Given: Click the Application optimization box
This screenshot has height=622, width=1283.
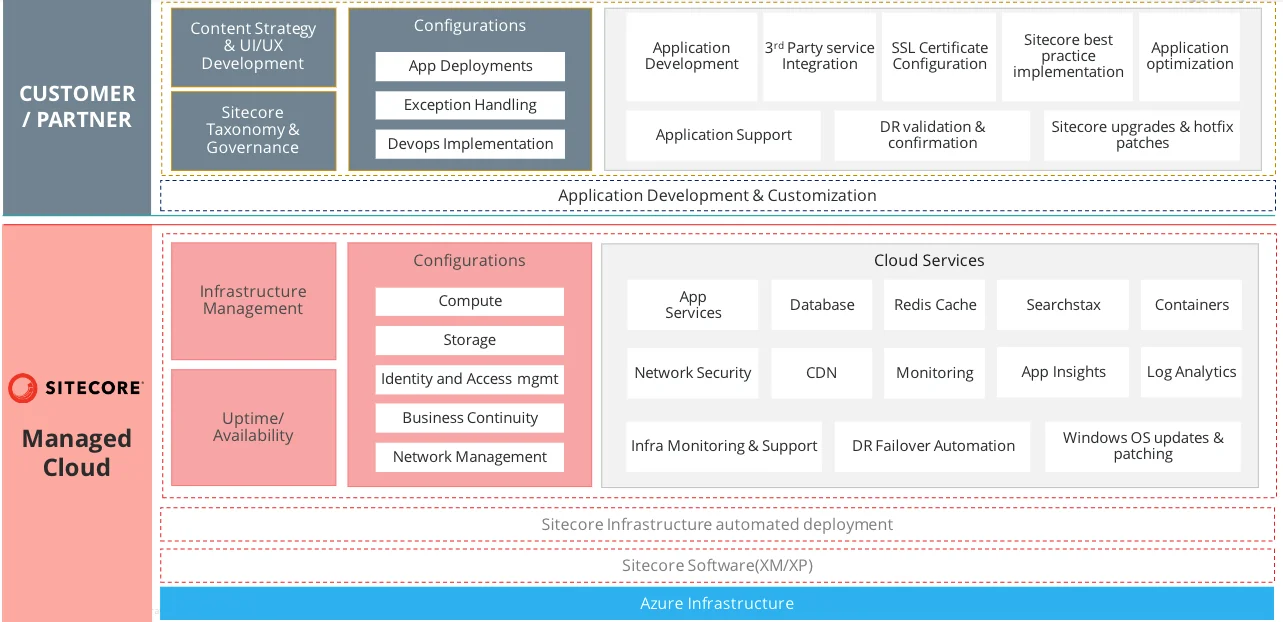Looking at the screenshot, I should pos(1190,56).
